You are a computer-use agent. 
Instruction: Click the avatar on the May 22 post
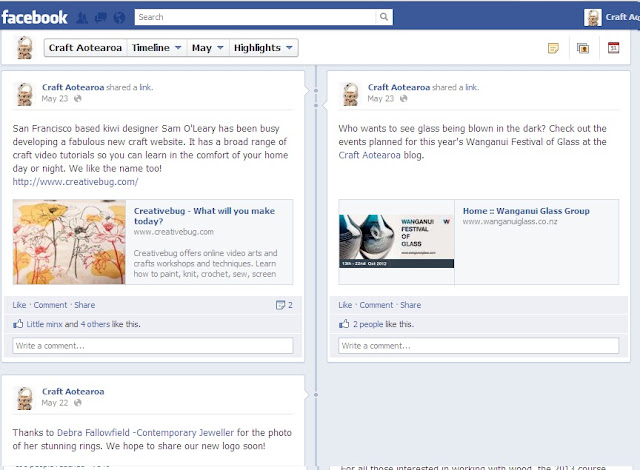click(24, 398)
